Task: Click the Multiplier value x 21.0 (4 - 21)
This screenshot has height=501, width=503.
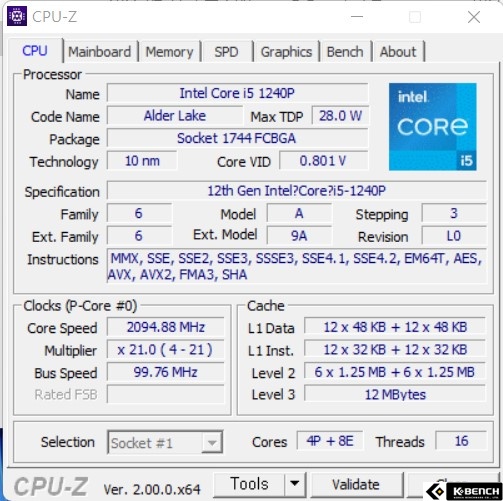Action: (166, 350)
